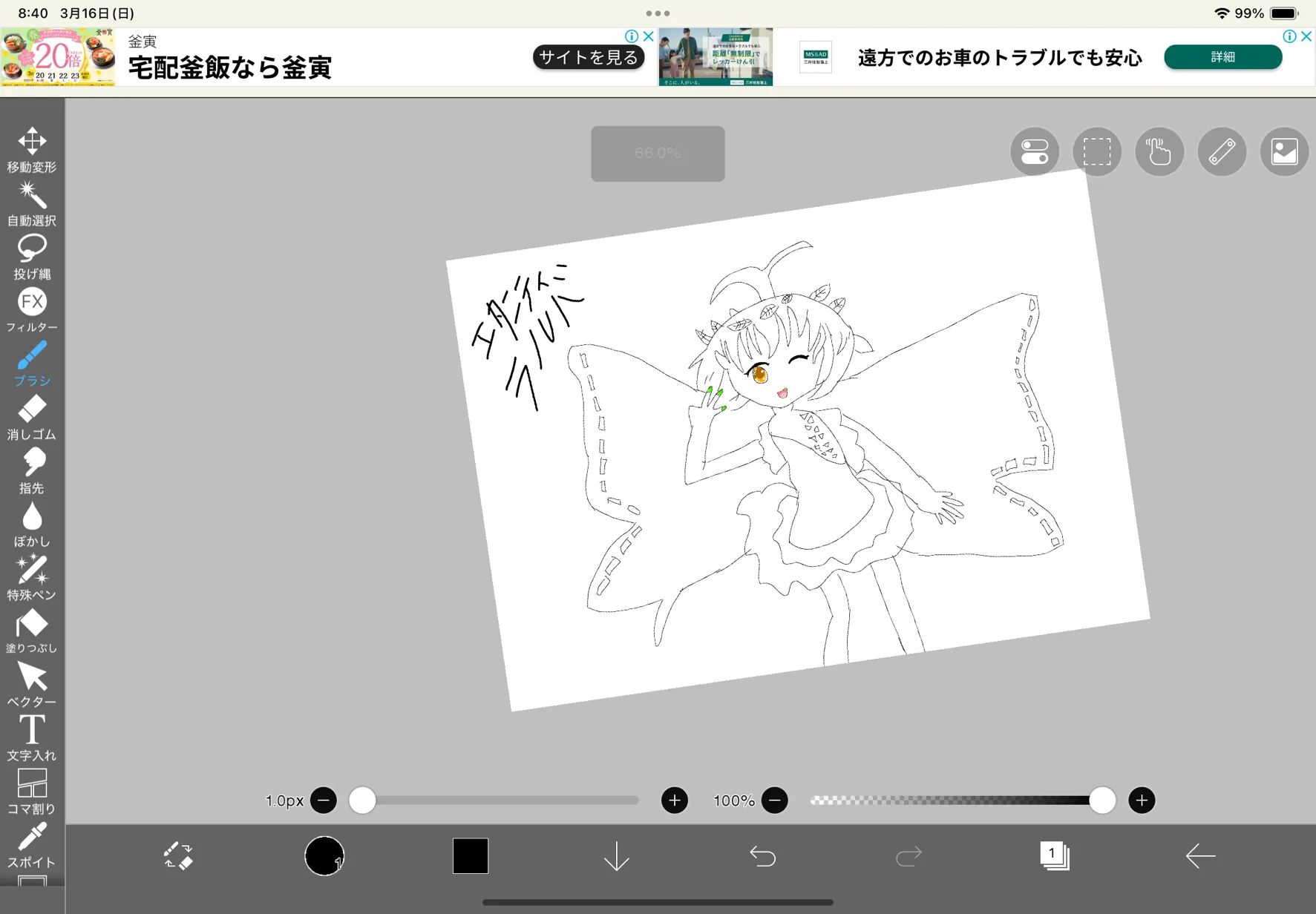Viewport: 1316px width, 914px height.
Task: Switch between brush and eraser icon
Action: coord(178,855)
